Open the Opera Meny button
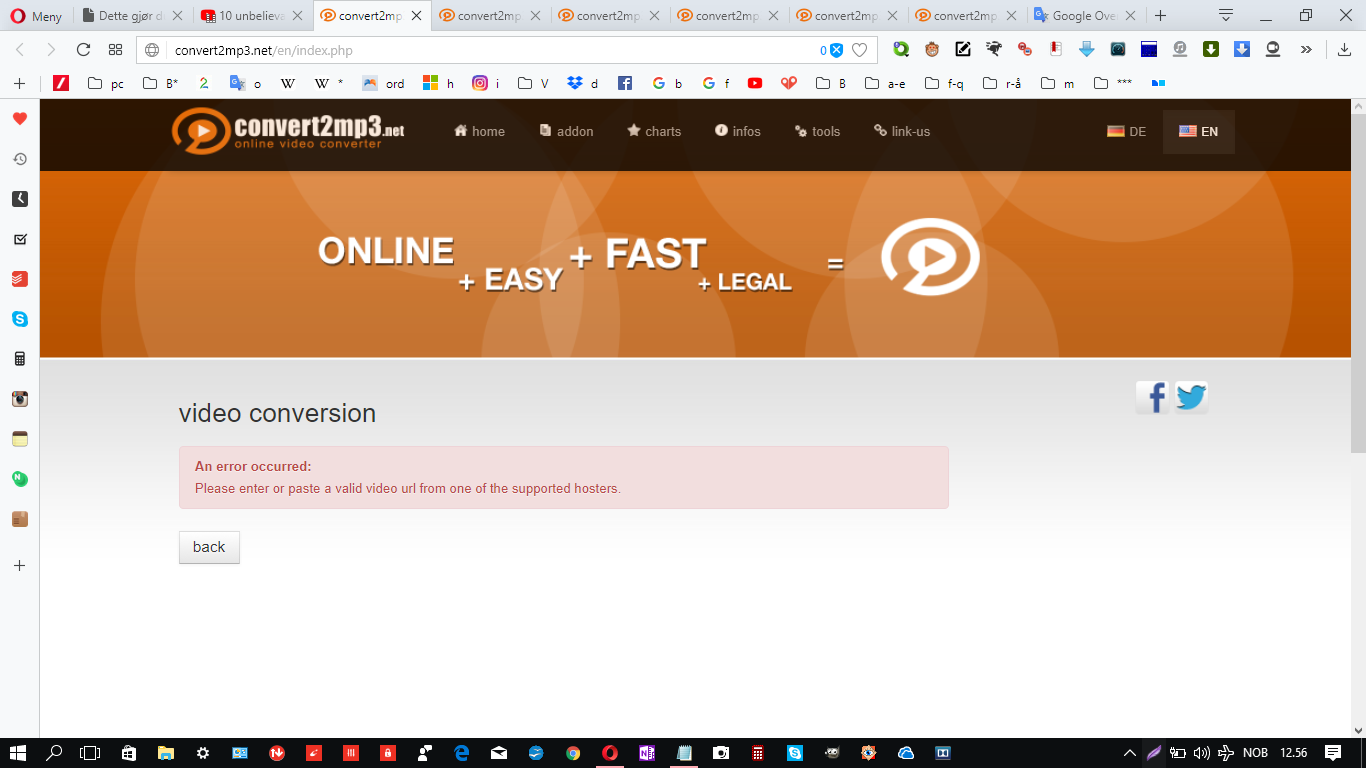 pos(35,16)
